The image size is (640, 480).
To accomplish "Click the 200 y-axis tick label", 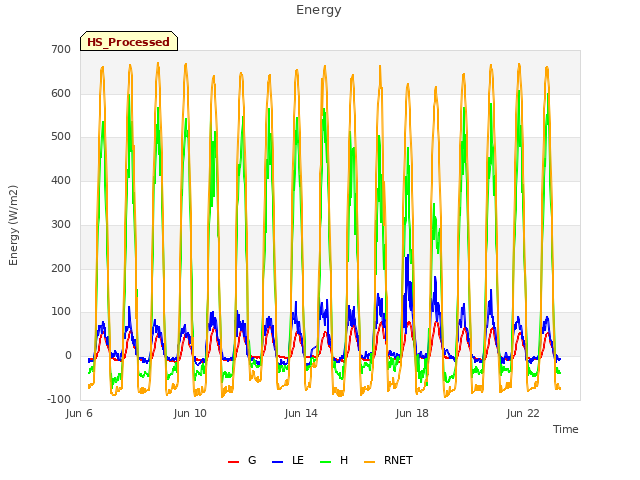I will [61, 268].
